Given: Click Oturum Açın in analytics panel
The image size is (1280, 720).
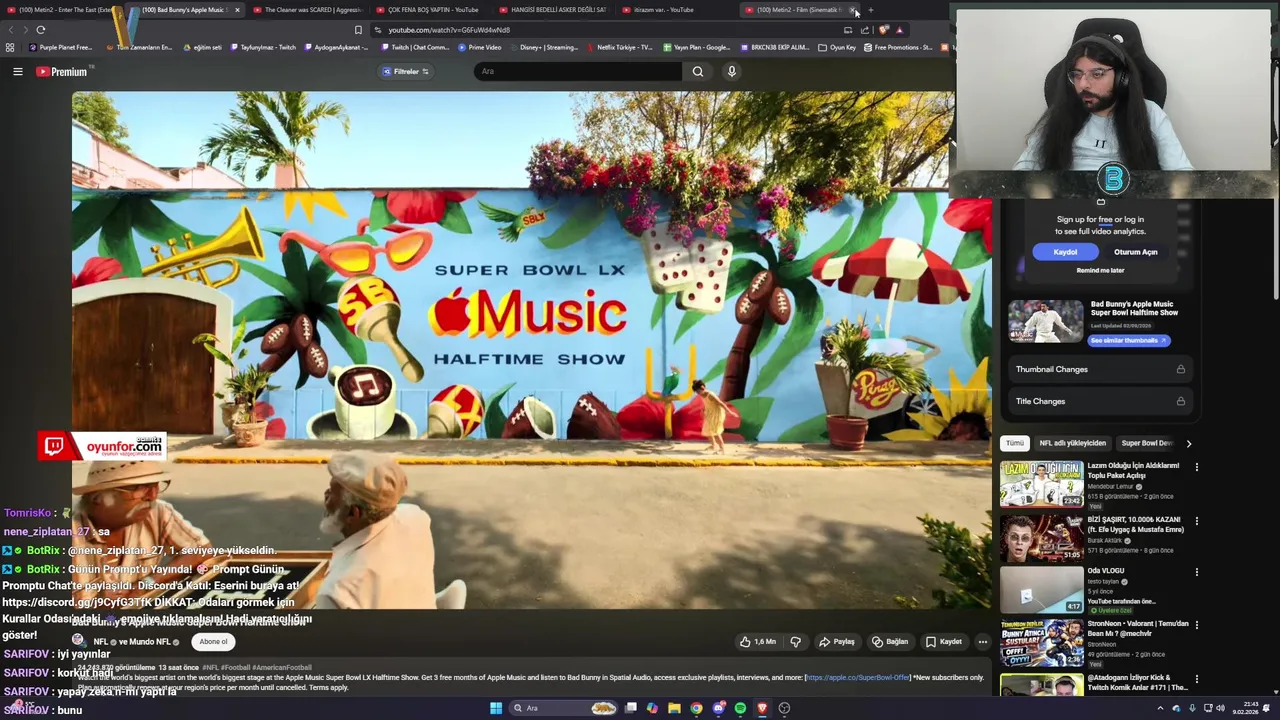Looking at the screenshot, I should tap(1135, 252).
